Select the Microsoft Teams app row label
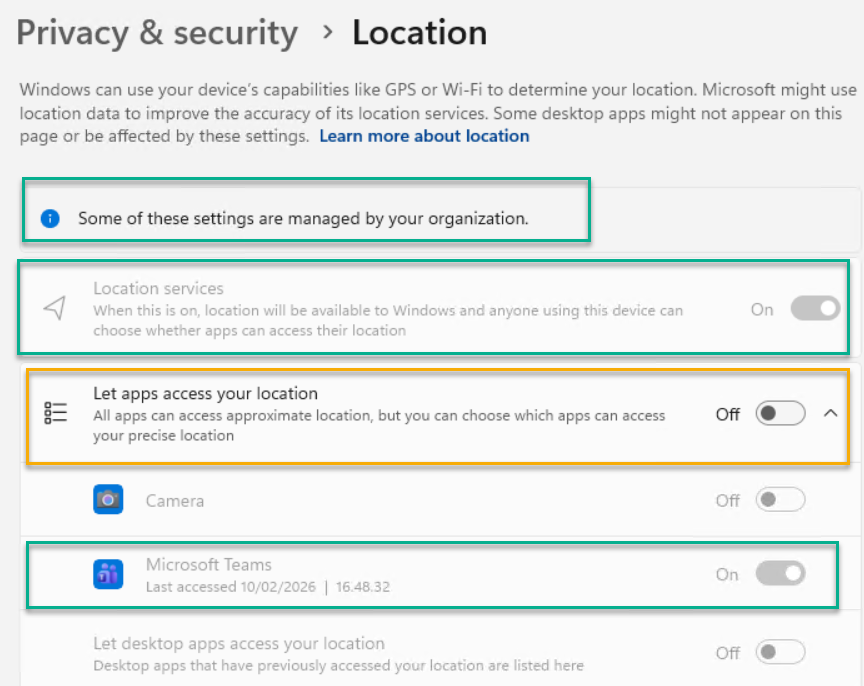 tap(208, 565)
